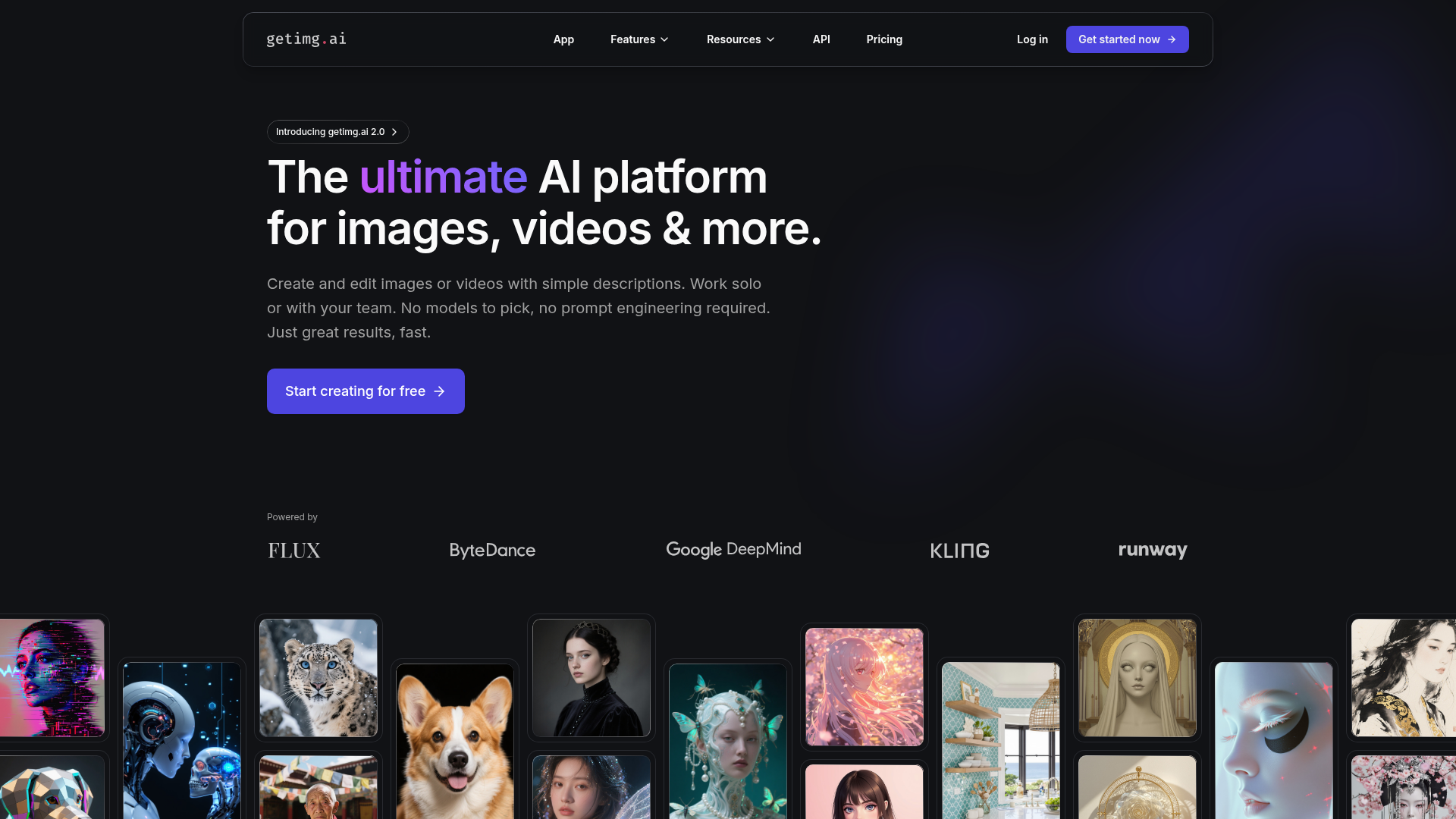Click the Kling logo
Screen dimensions: 1456x819
click(960, 551)
